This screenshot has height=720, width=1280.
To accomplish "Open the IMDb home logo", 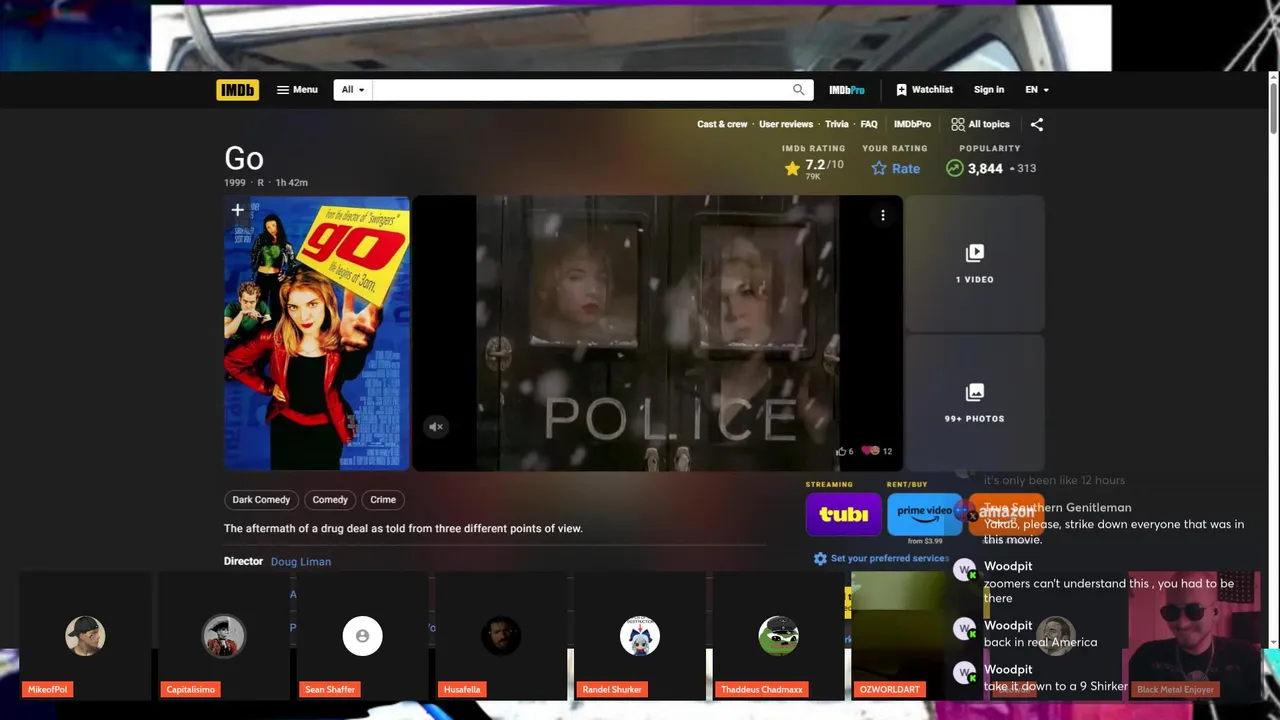I will coord(237,90).
